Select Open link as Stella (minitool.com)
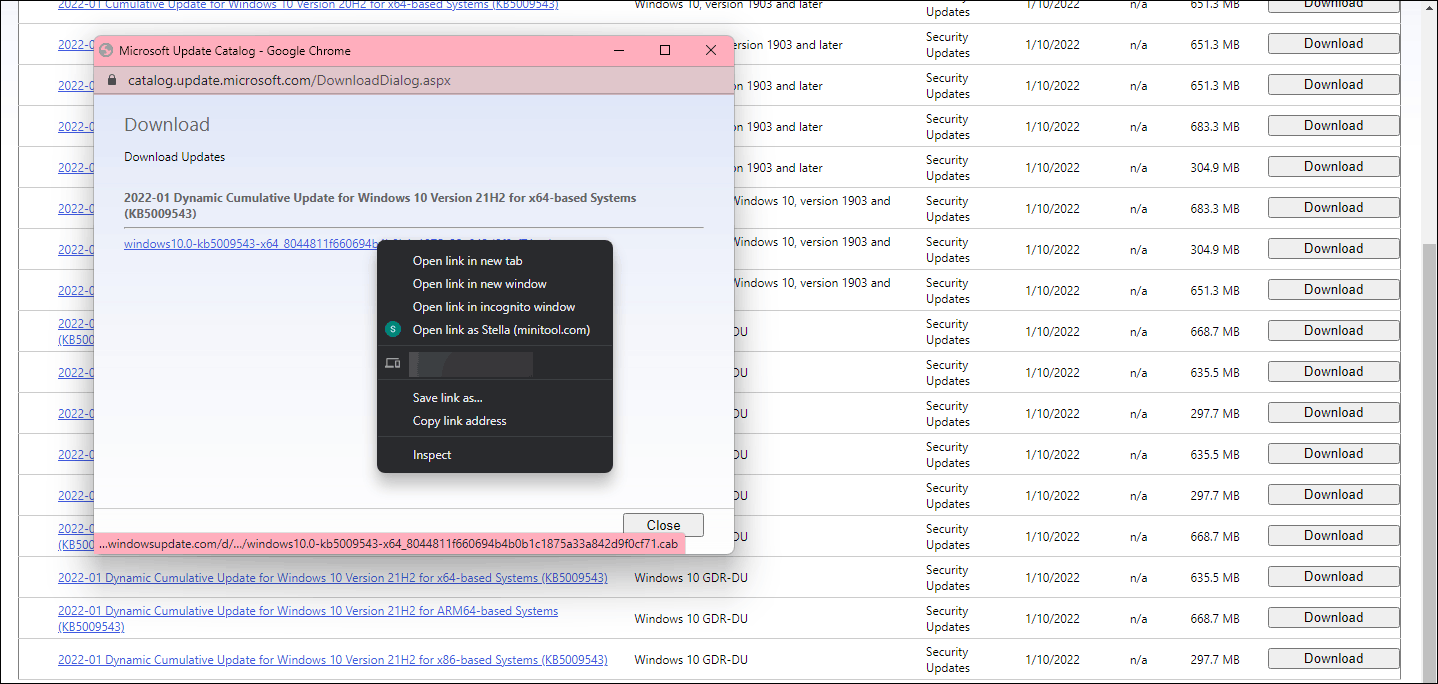1438x684 pixels. [x=501, y=330]
